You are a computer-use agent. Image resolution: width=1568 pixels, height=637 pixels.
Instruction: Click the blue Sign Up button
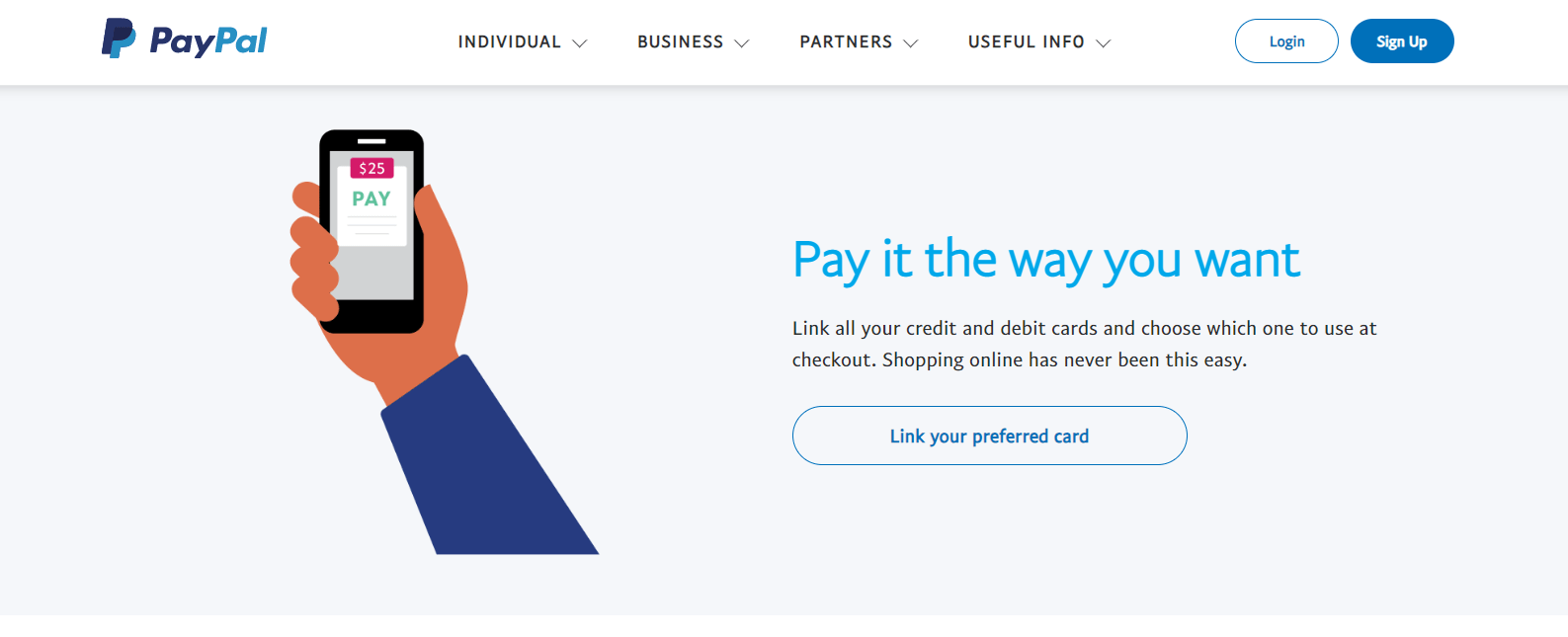[1402, 41]
